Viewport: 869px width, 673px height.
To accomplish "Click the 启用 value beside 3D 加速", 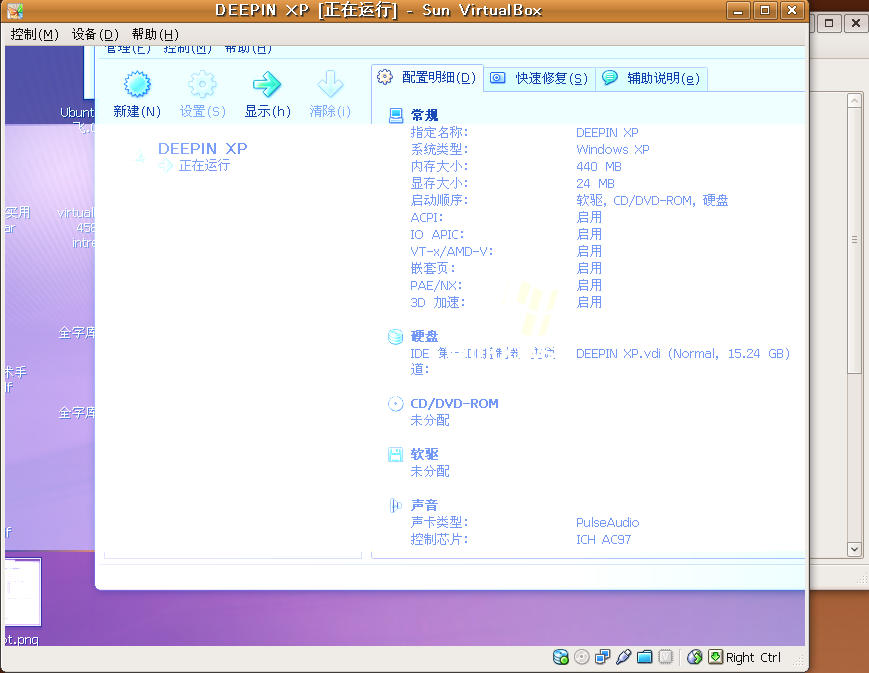I will pos(589,302).
